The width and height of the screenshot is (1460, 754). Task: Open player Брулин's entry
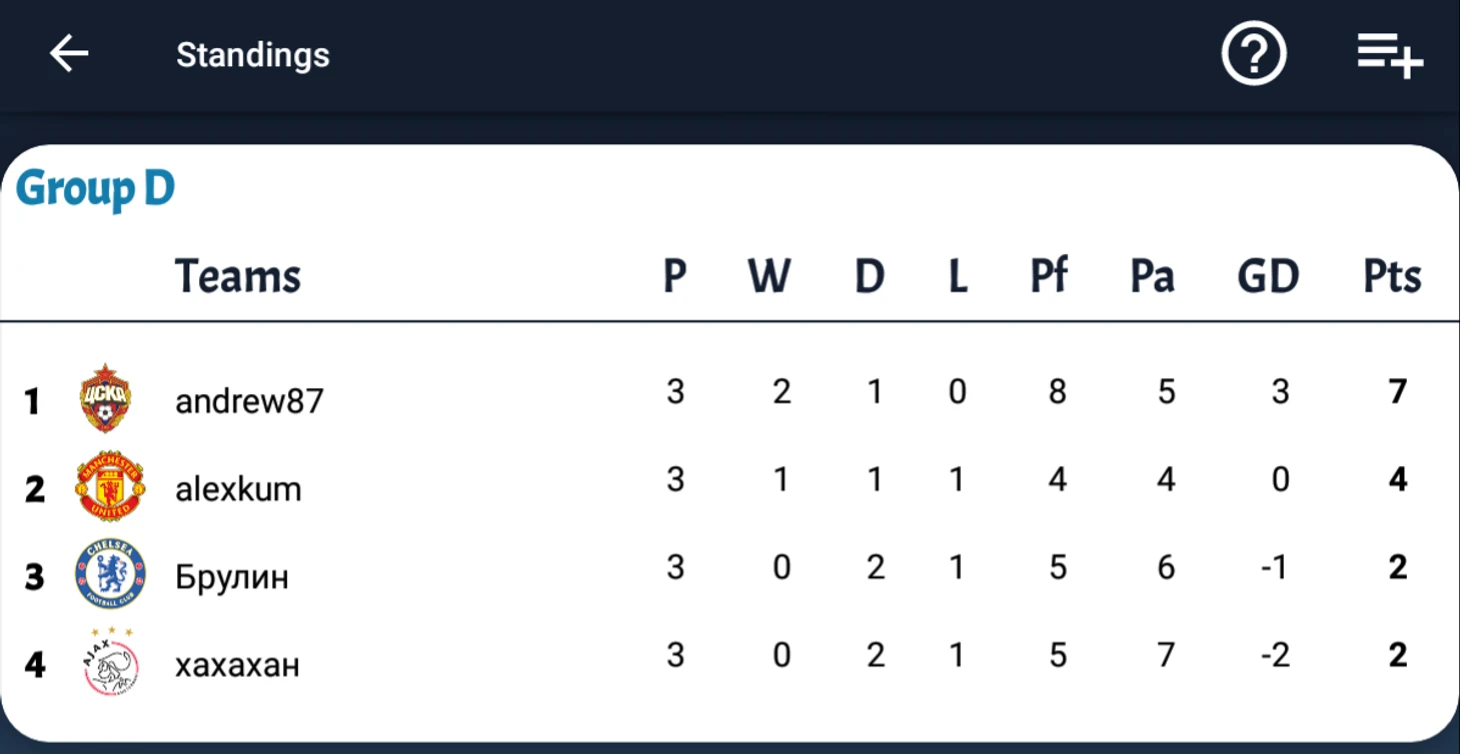click(232, 577)
